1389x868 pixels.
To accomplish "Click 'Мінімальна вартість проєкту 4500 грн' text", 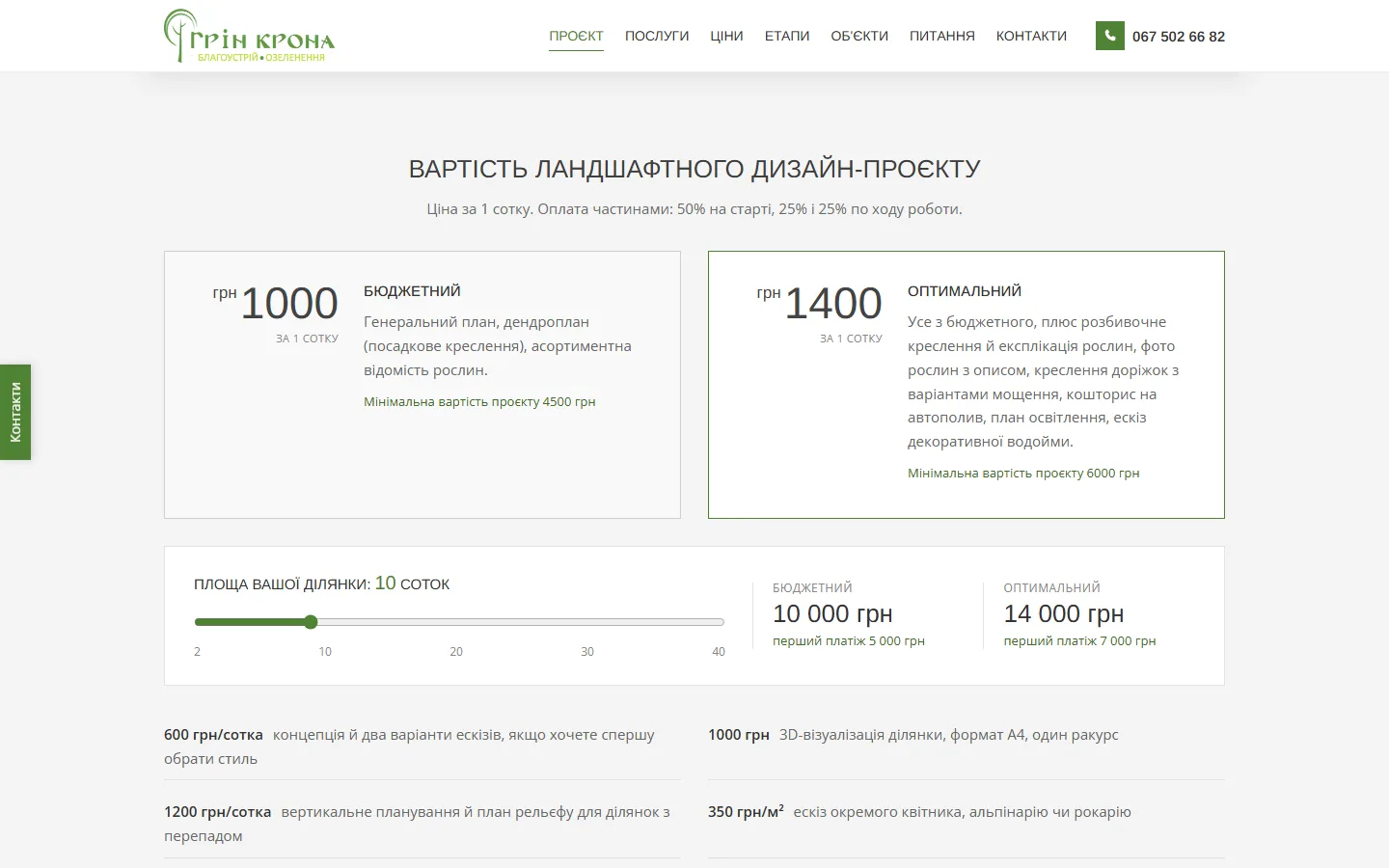I will pos(479,402).
